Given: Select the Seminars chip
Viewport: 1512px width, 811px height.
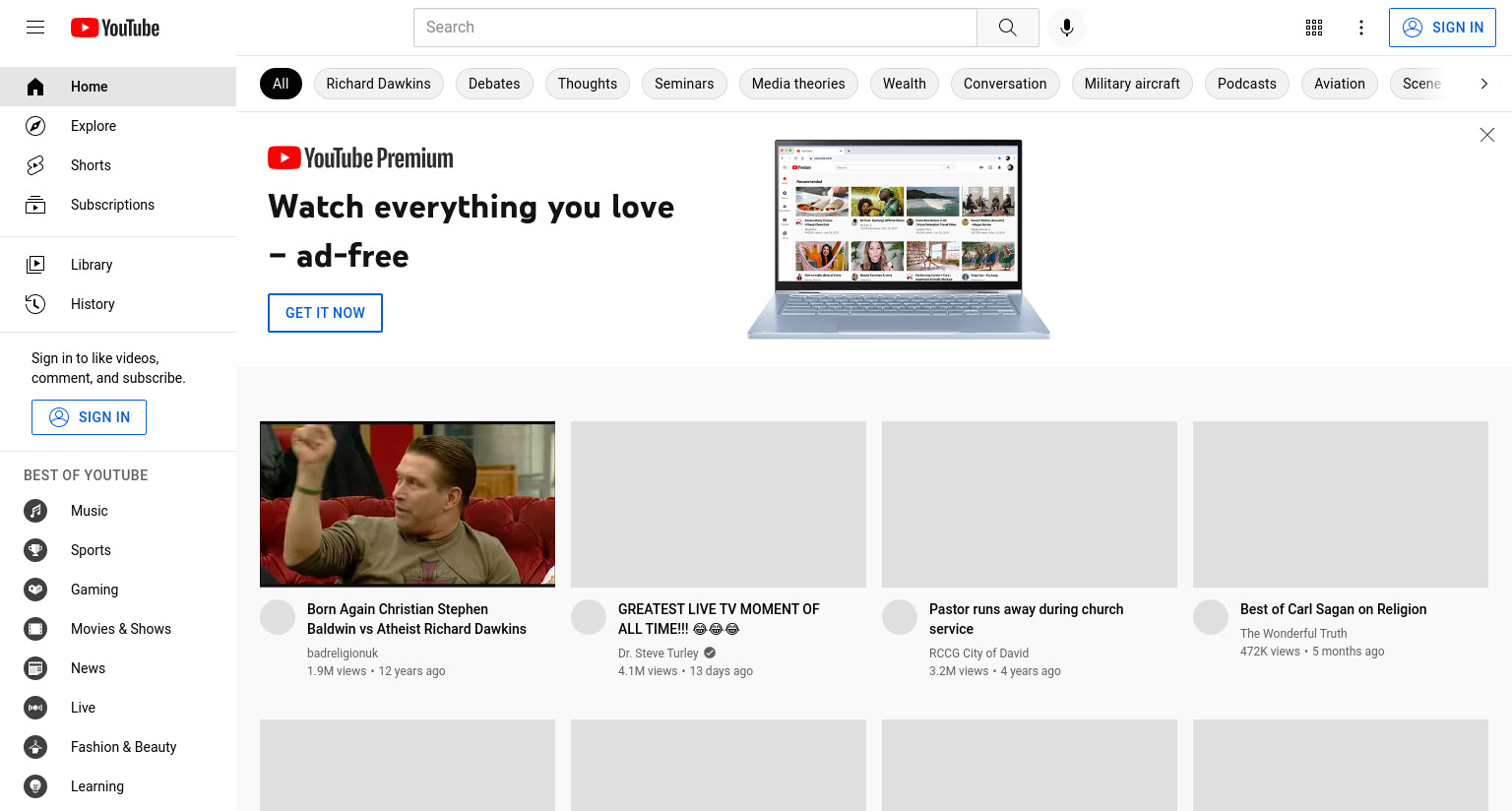Looking at the screenshot, I should click(x=684, y=84).
